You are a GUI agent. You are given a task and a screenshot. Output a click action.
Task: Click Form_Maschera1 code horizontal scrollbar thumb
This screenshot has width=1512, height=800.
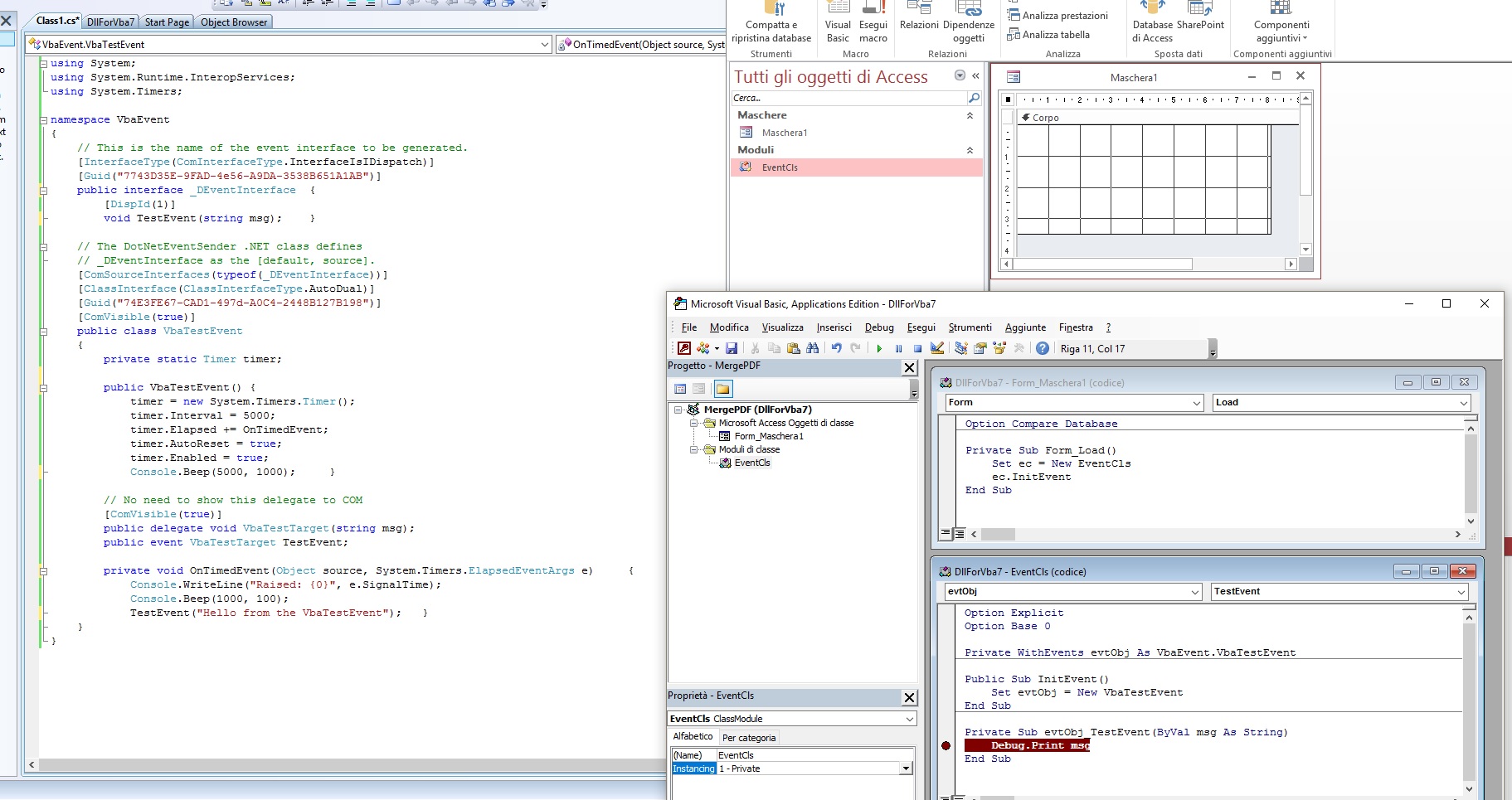point(998,535)
